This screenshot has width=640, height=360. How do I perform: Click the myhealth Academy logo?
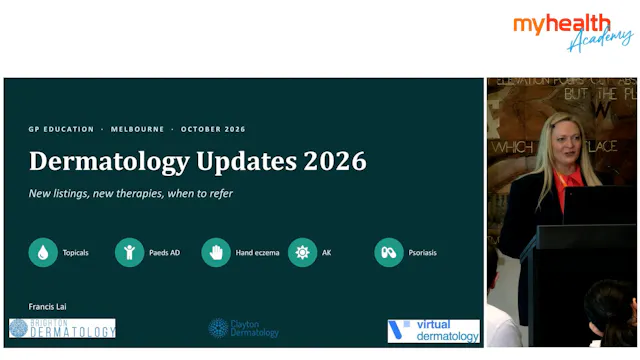(573, 33)
